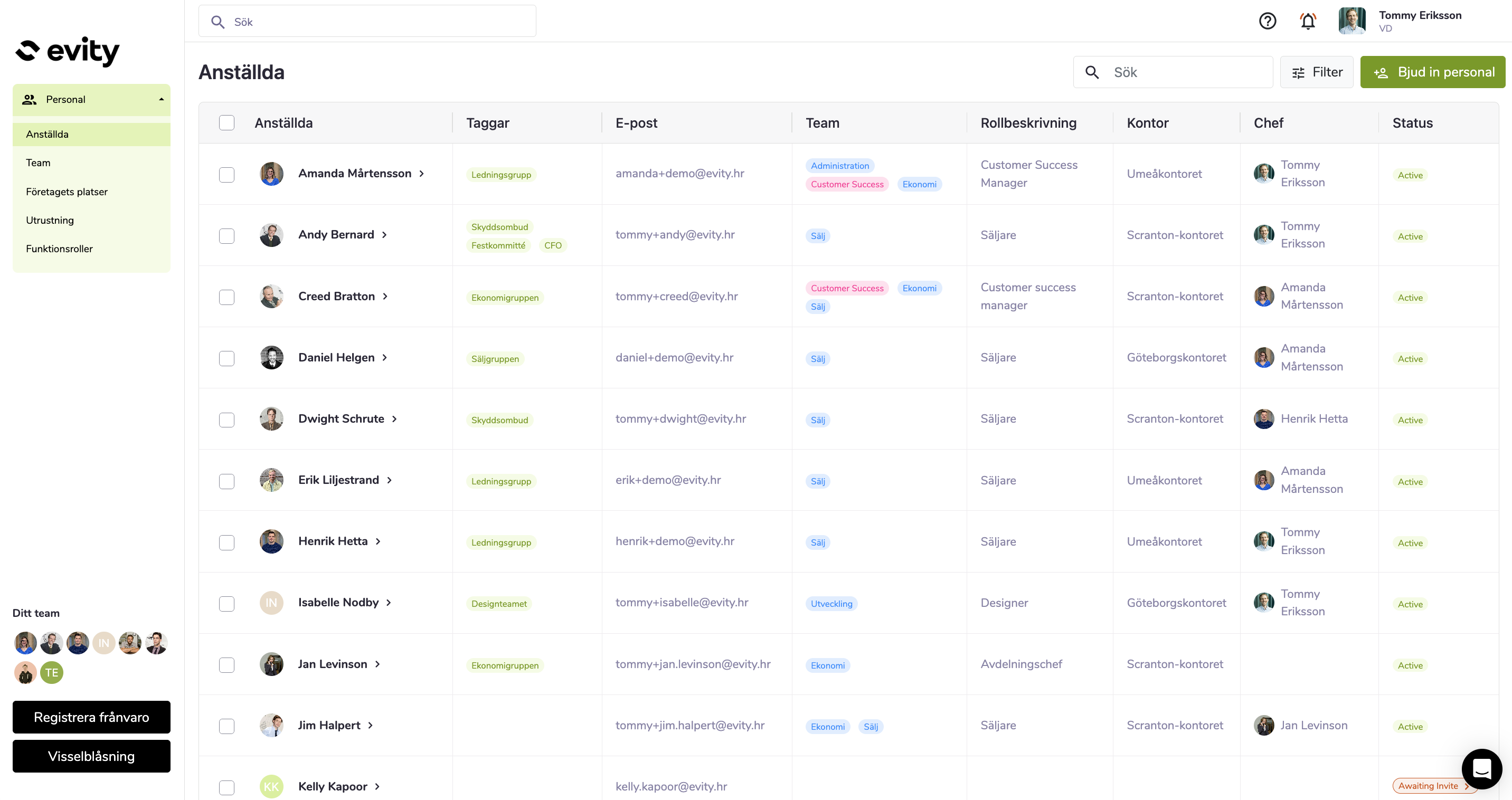Expand Creed Bratton's employee details

386,296
